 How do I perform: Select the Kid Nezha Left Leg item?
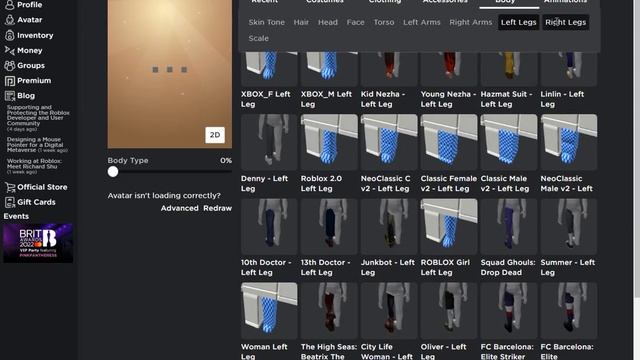click(389, 69)
